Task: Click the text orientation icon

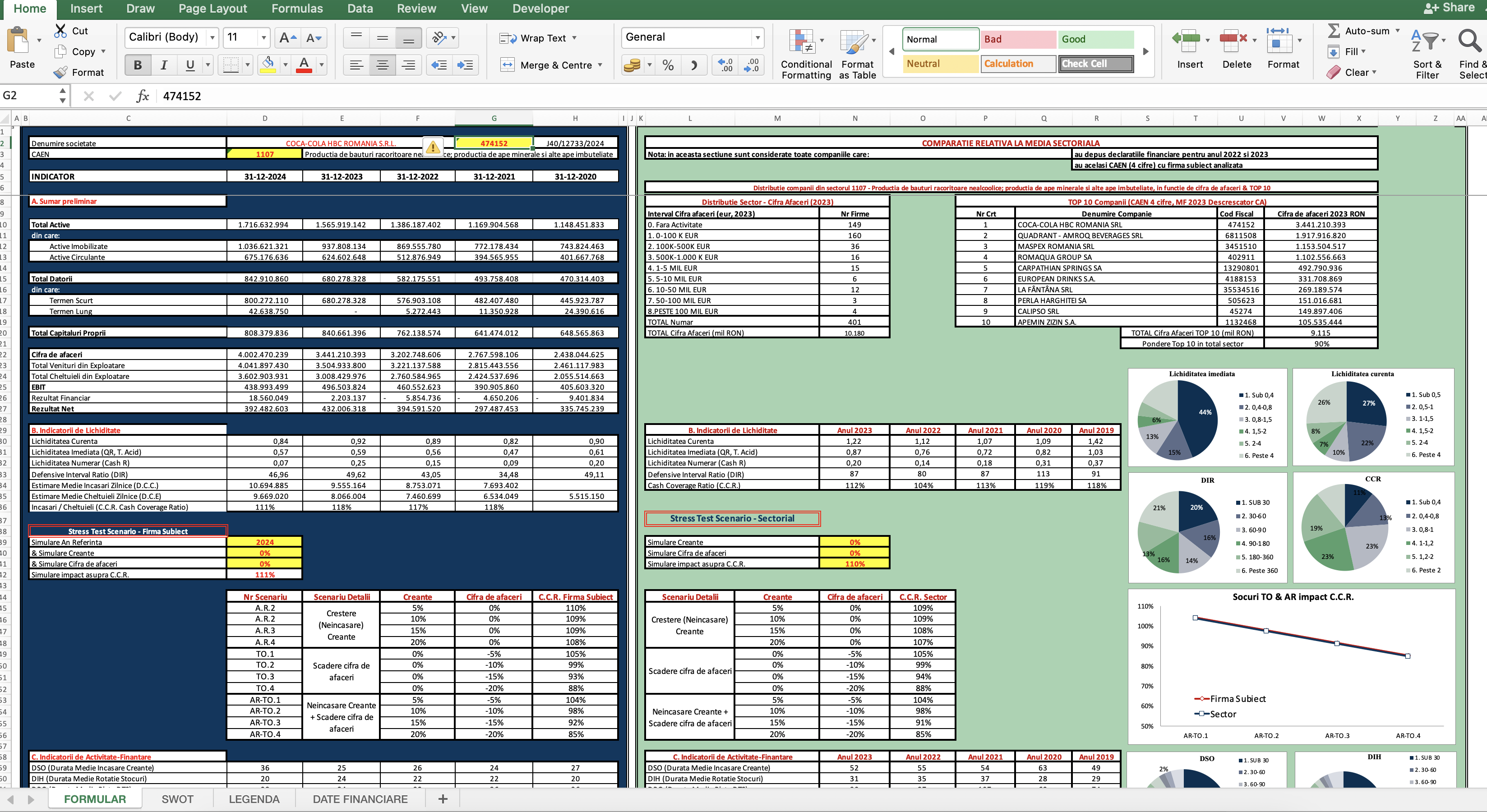Action: pos(439,38)
